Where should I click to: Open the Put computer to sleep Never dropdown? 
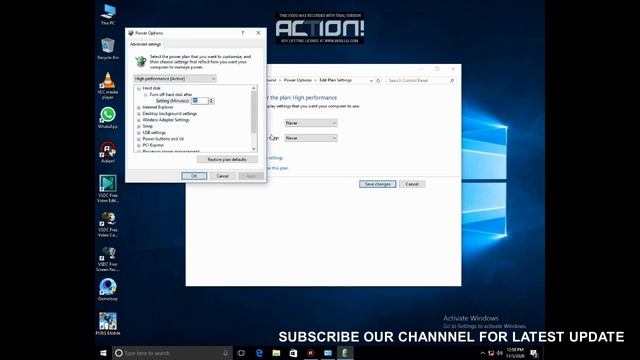[311, 138]
